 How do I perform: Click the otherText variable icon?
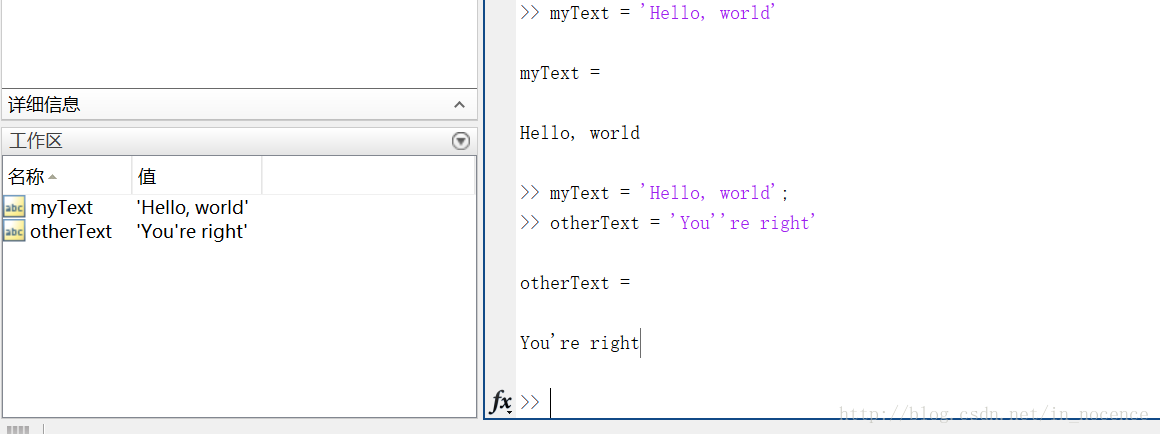pos(14,232)
